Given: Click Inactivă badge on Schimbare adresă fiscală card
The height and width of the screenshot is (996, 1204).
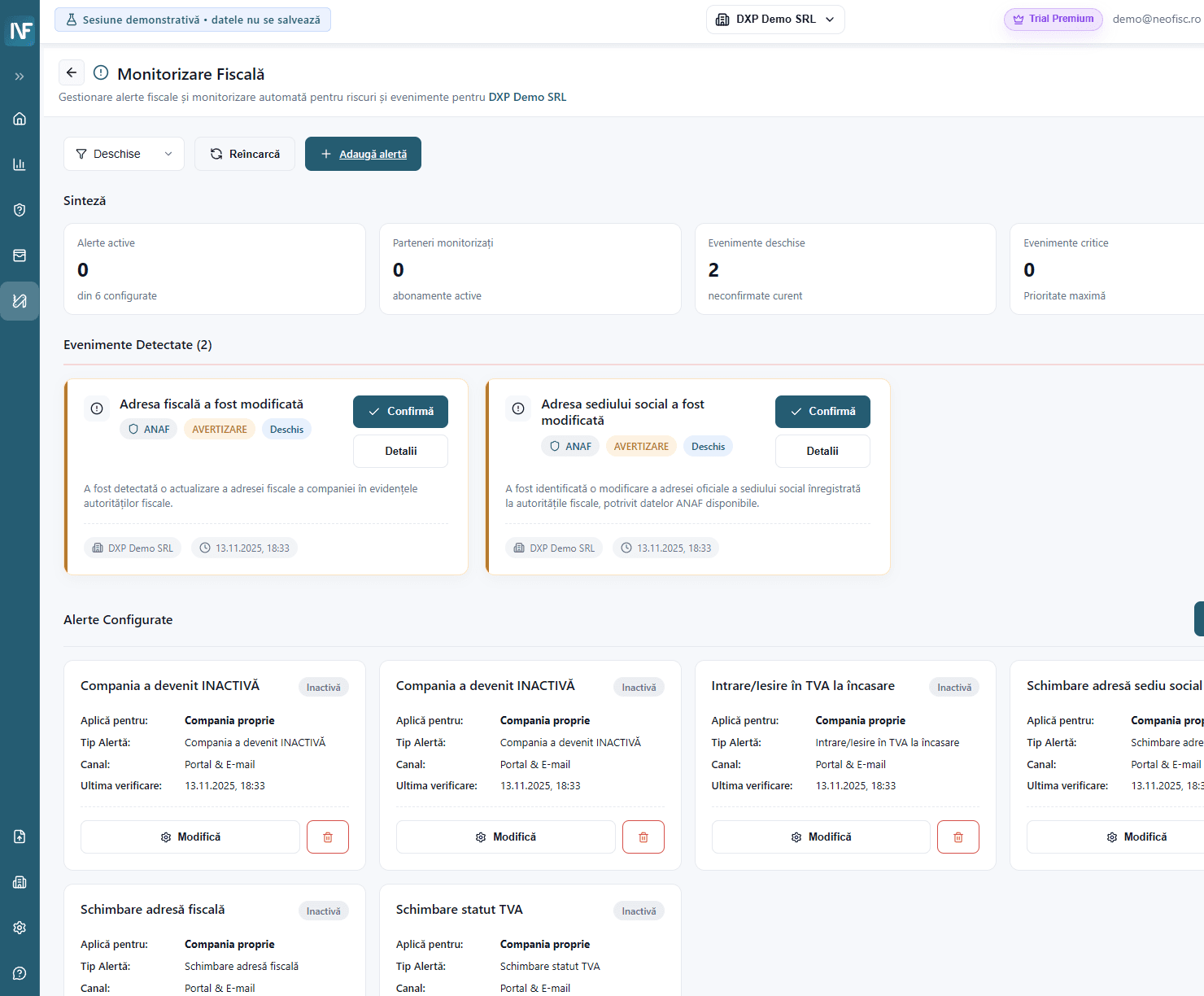Looking at the screenshot, I should (324, 911).
